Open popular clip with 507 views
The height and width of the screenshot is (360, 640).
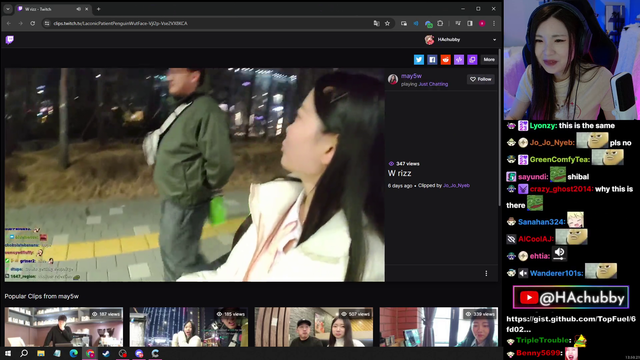tap(313, 327)
